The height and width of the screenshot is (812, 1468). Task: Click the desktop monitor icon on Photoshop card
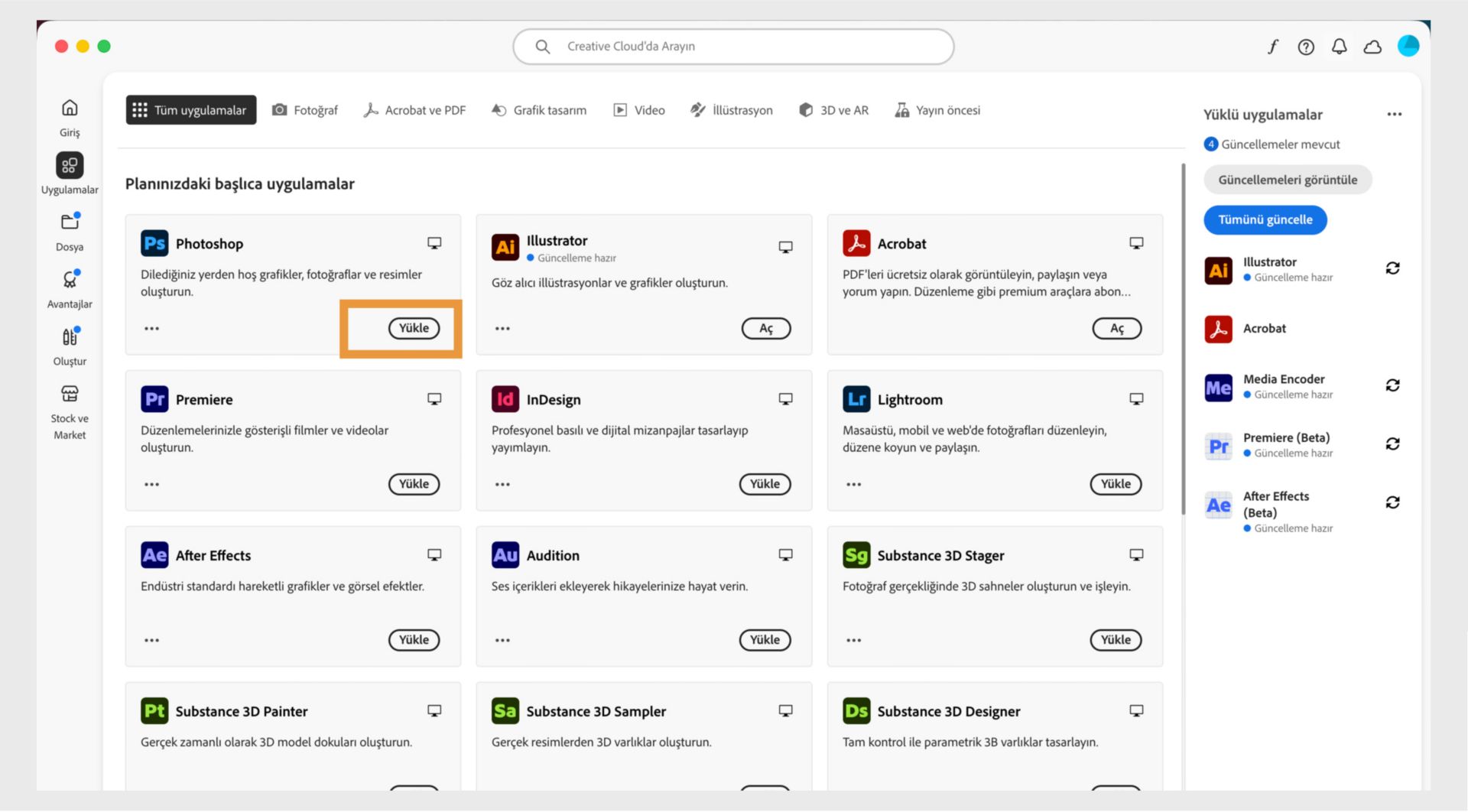(x=434, y=243)
